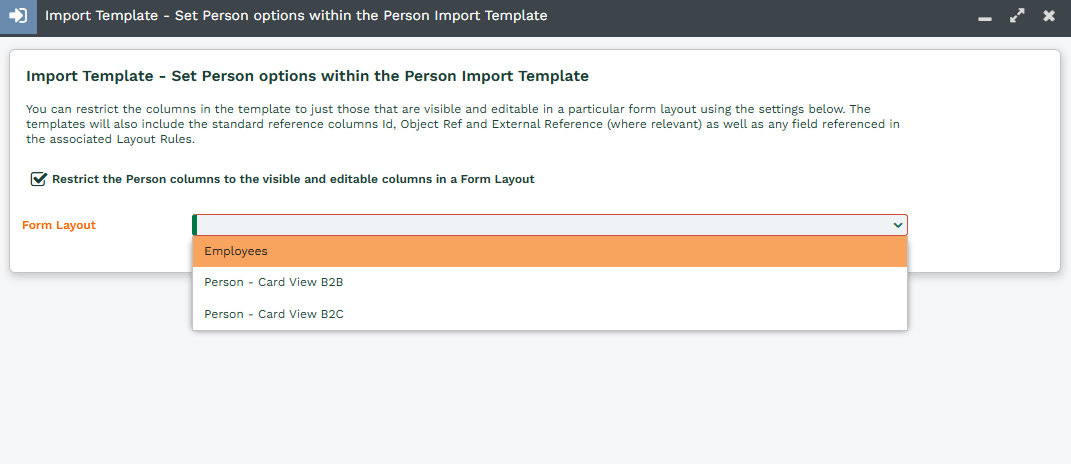This screenshot has width=1071, height=464.
Task: Untick the Restrict the Person columns checkbox
Action: [38, 179]
